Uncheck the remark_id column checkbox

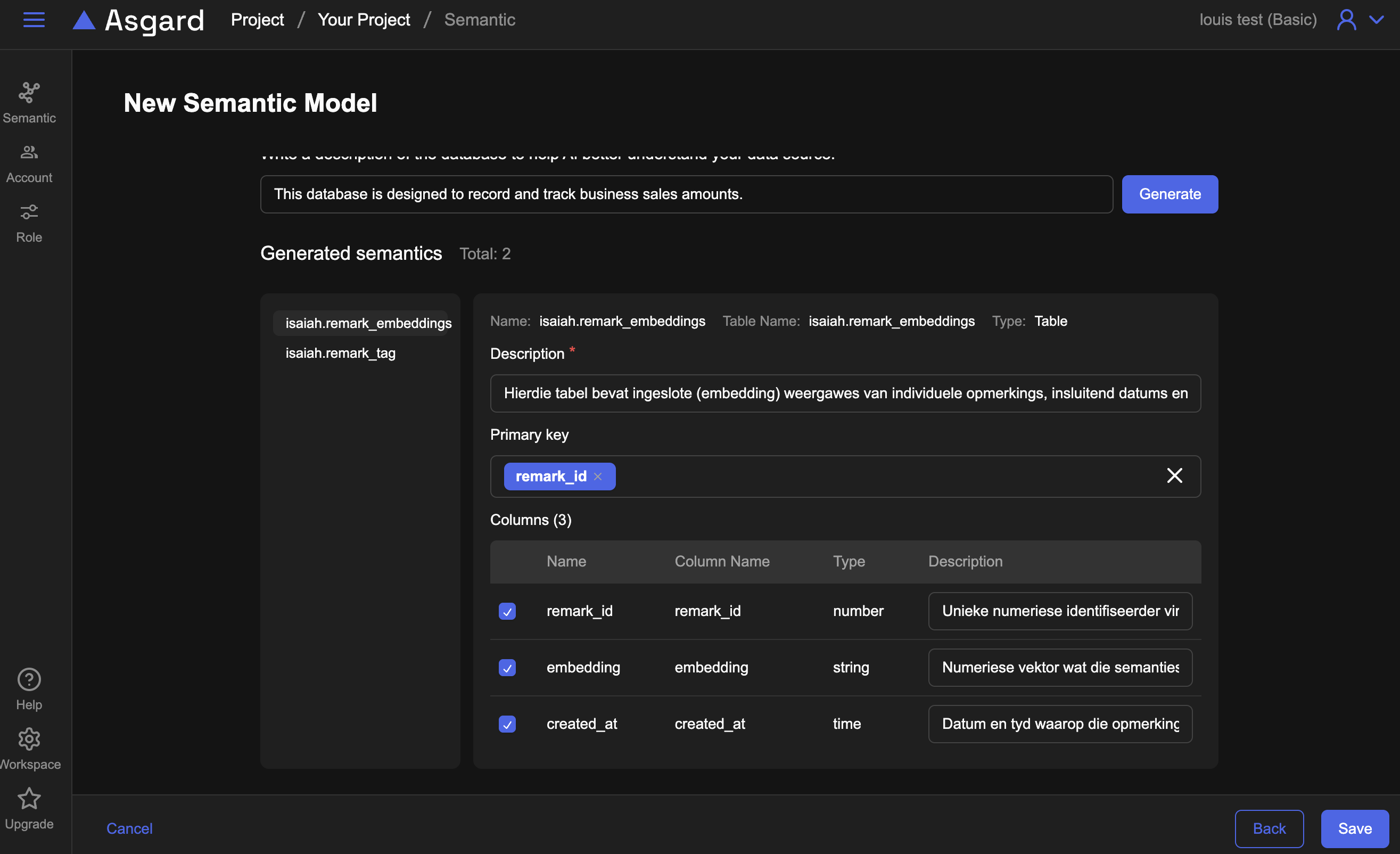tap(507, 611)
